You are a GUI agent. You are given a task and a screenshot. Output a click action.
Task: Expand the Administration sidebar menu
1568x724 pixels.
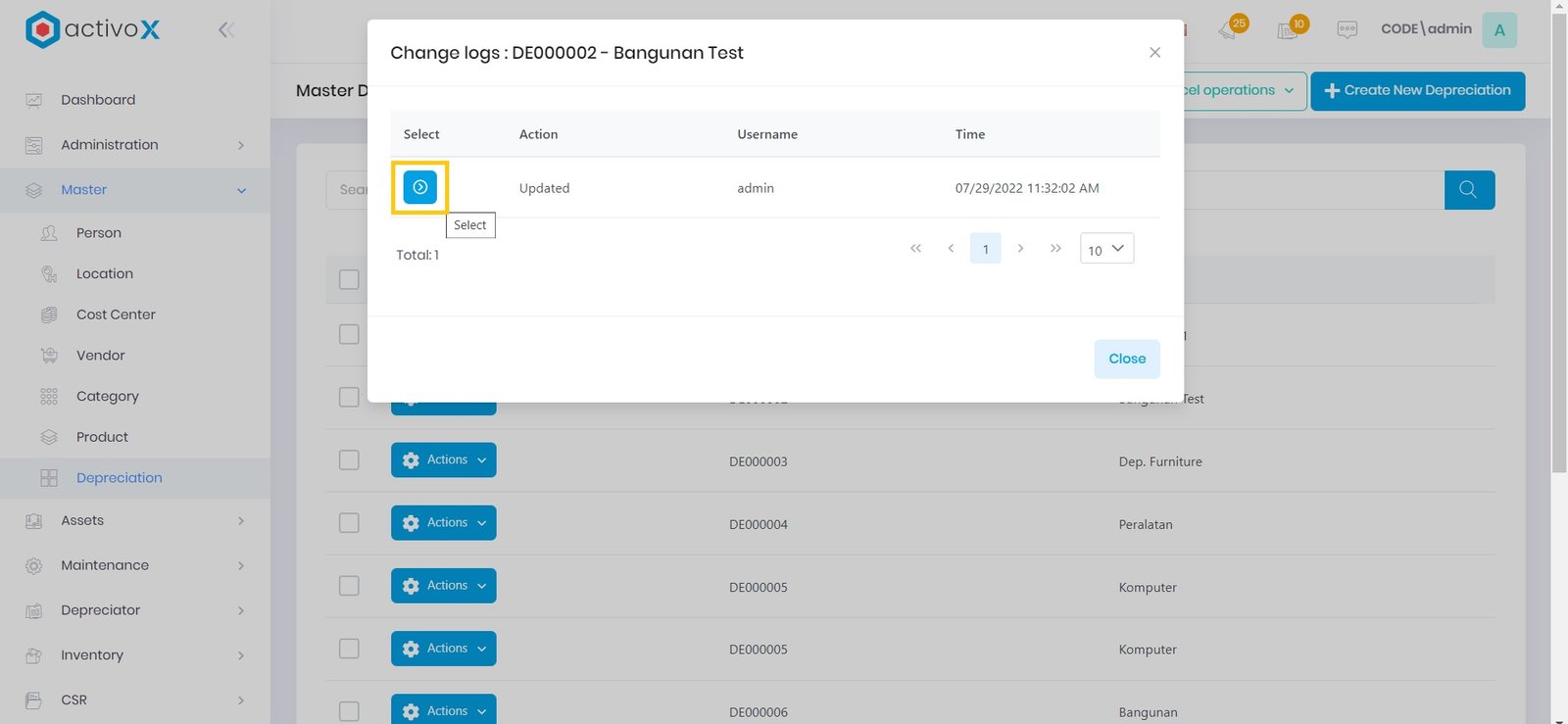[135, 145]
